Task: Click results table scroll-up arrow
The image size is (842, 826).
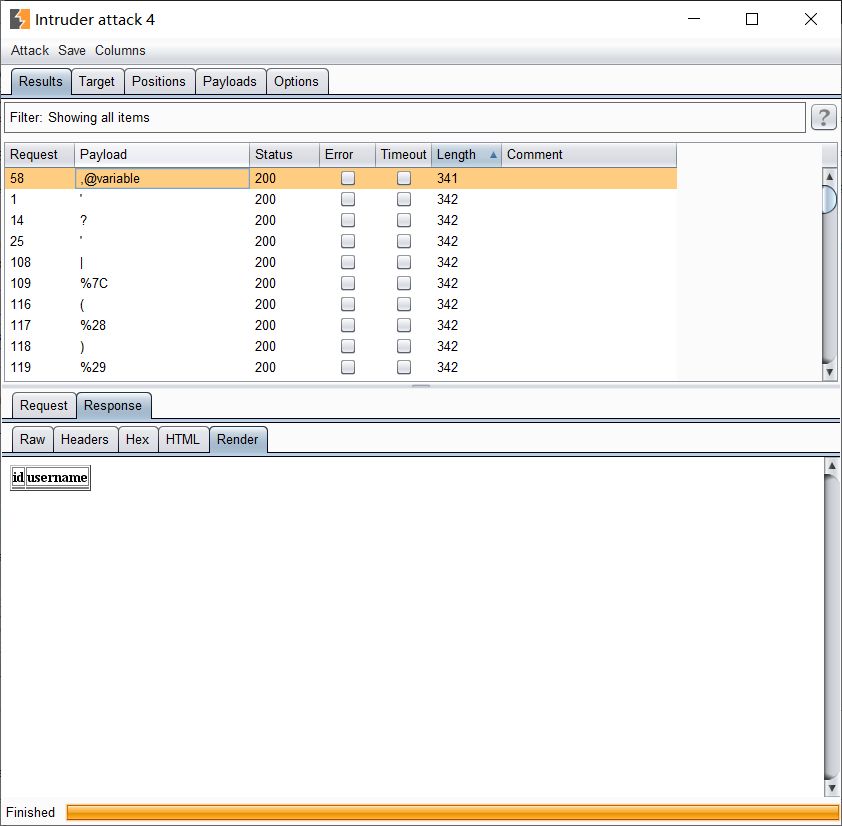Action: (830, 177)
